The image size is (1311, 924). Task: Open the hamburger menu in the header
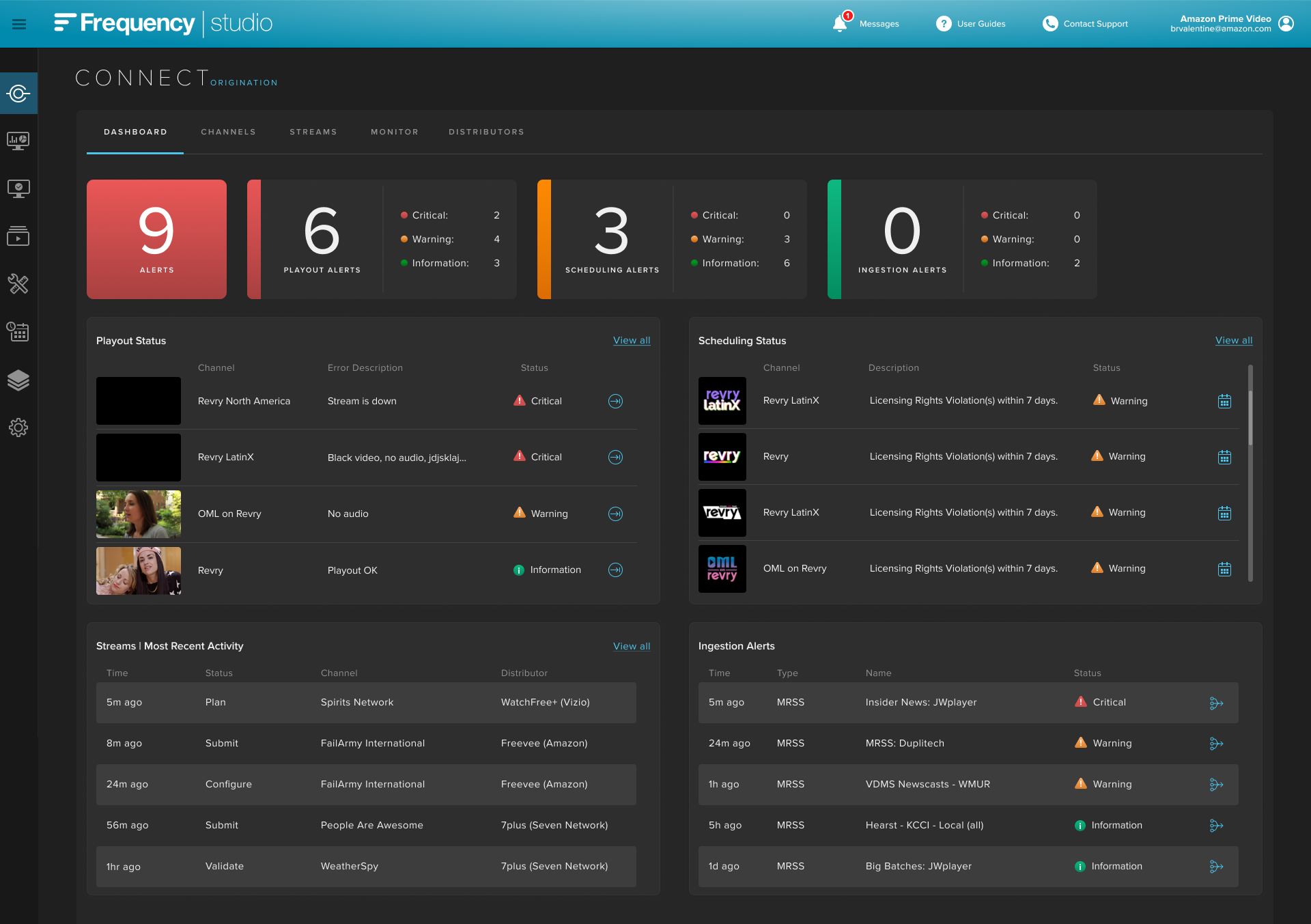pyautogui.click(x=19, y=24)
